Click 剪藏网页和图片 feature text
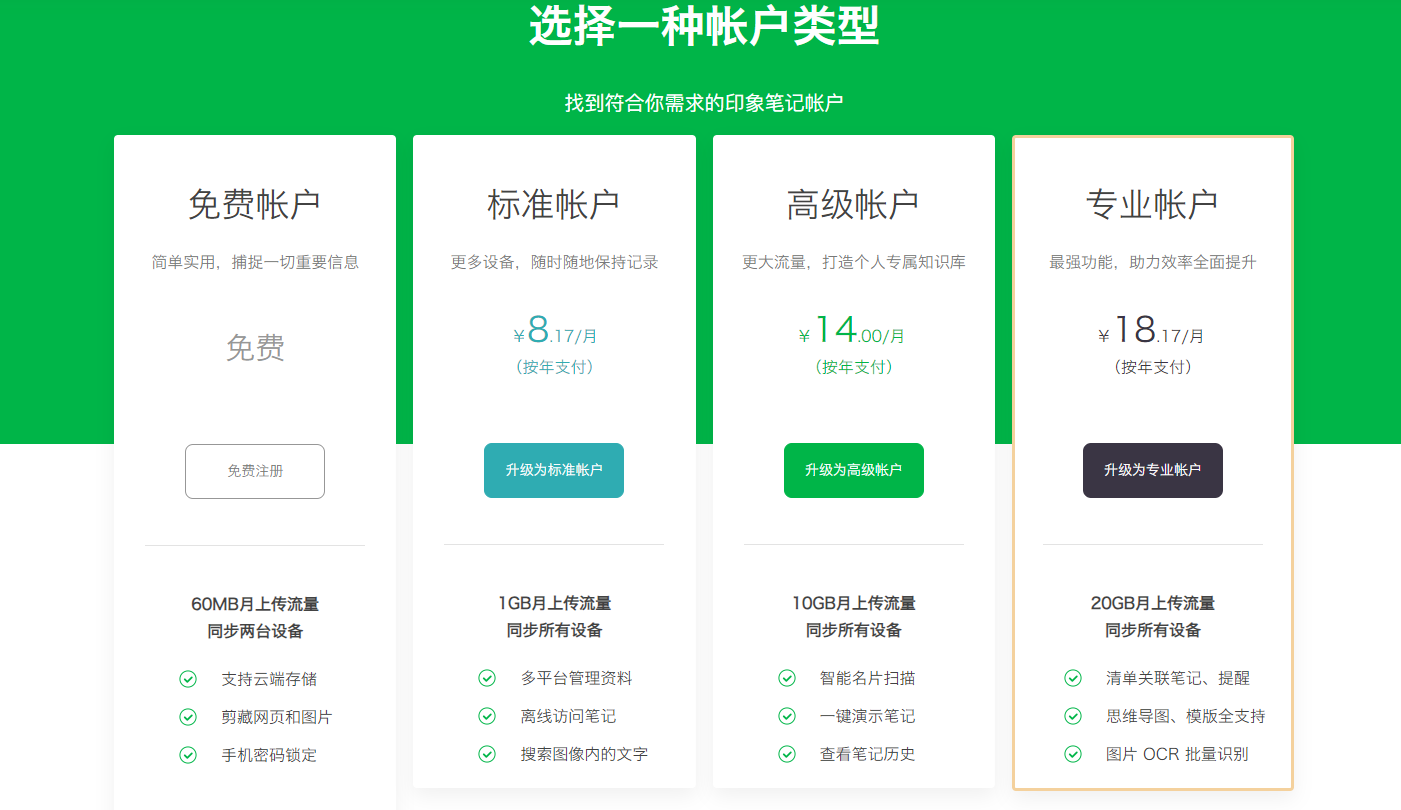This screenshot has height=810, width=1401. tap(277, 717)
